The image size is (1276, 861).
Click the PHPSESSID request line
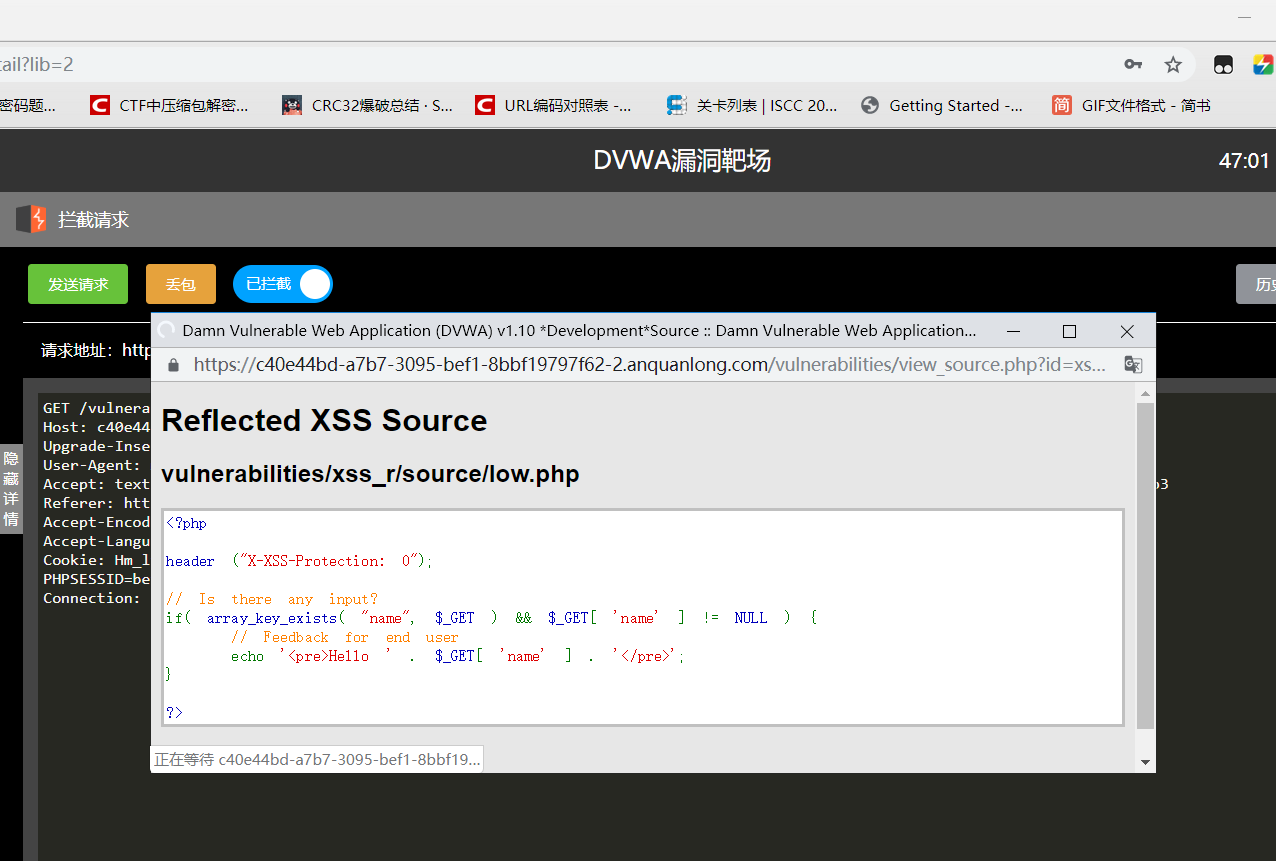[x=96, y=579]
